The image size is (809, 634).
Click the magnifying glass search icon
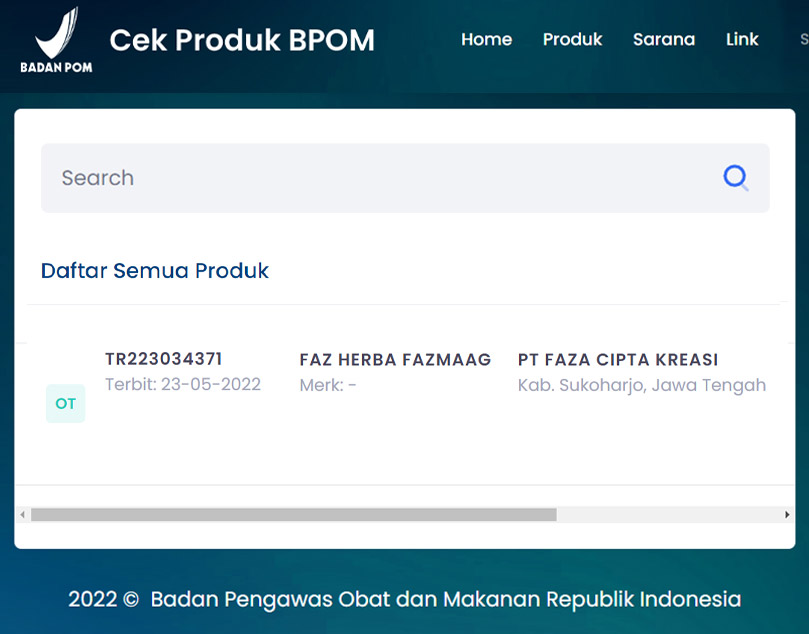tap(736, 178)
